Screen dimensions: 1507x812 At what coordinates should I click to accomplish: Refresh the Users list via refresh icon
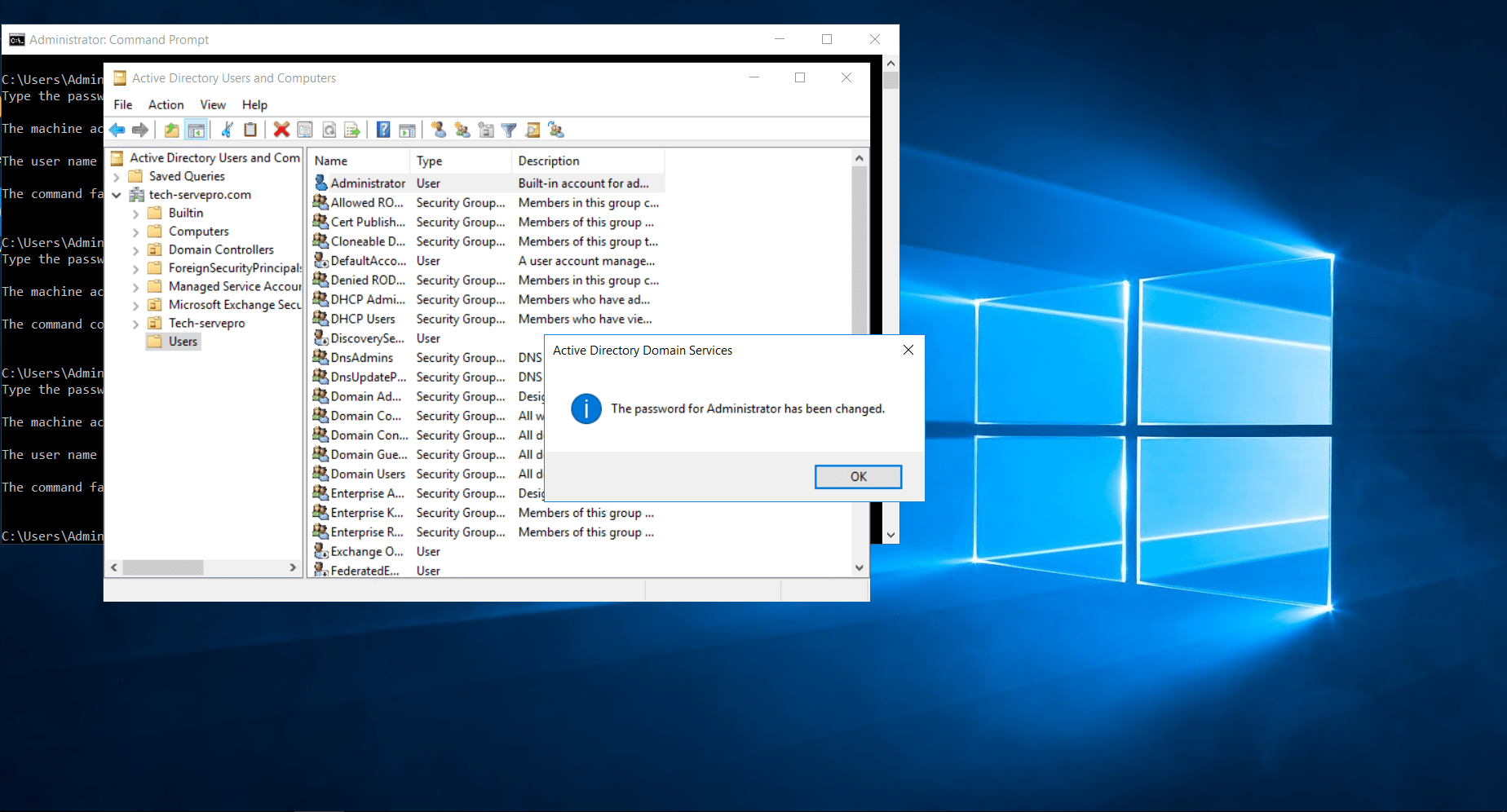(x=329, y=130)
